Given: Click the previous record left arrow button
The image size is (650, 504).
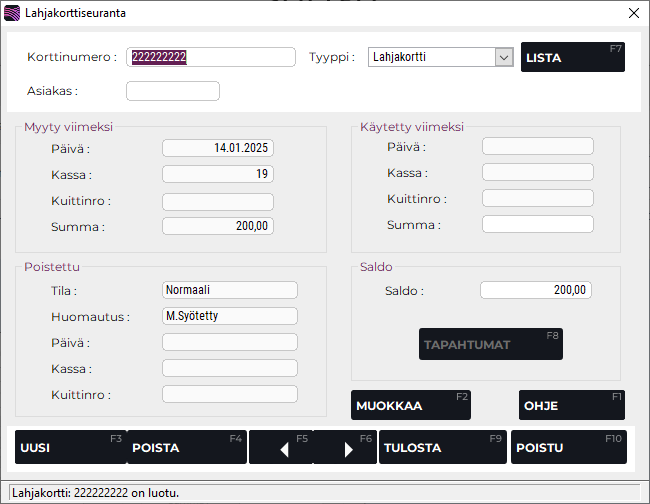Looking at the screenshot, I should 282,448.
